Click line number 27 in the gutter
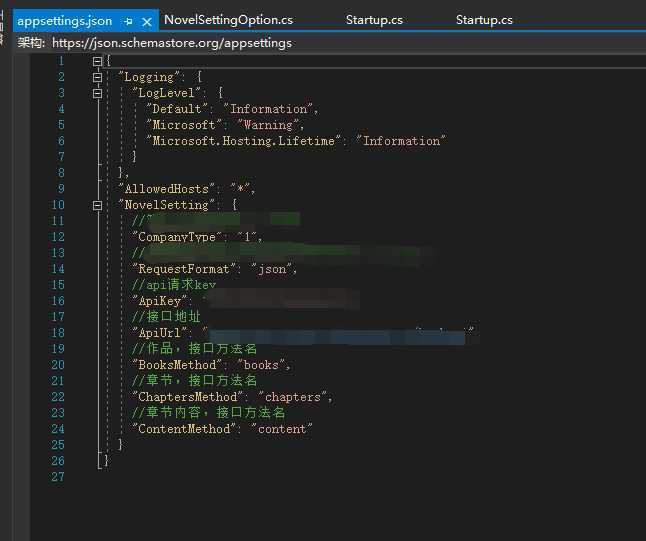 click(x=58, y=477)
